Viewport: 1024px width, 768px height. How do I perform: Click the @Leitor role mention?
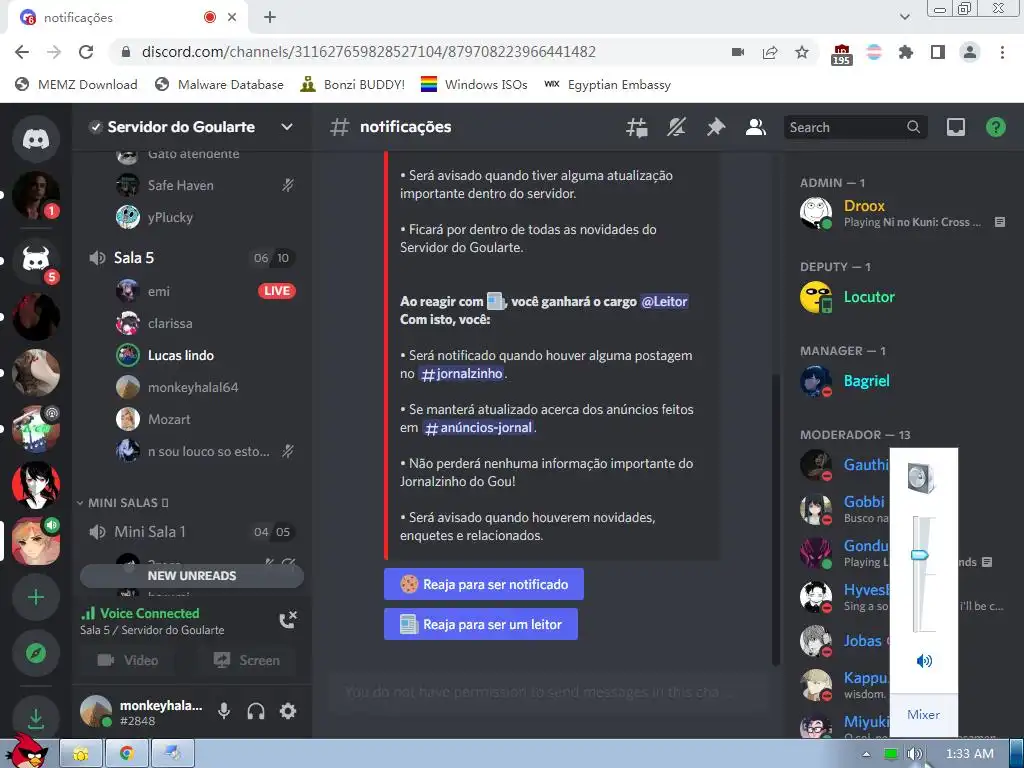(x=664, y=302)
